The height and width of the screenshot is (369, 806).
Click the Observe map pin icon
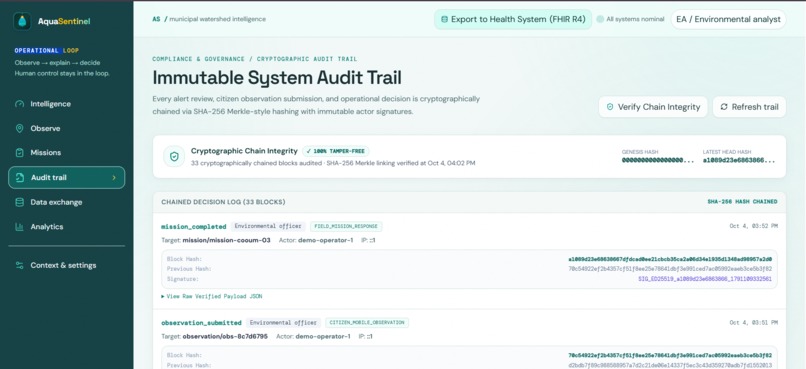coord(20,128)
